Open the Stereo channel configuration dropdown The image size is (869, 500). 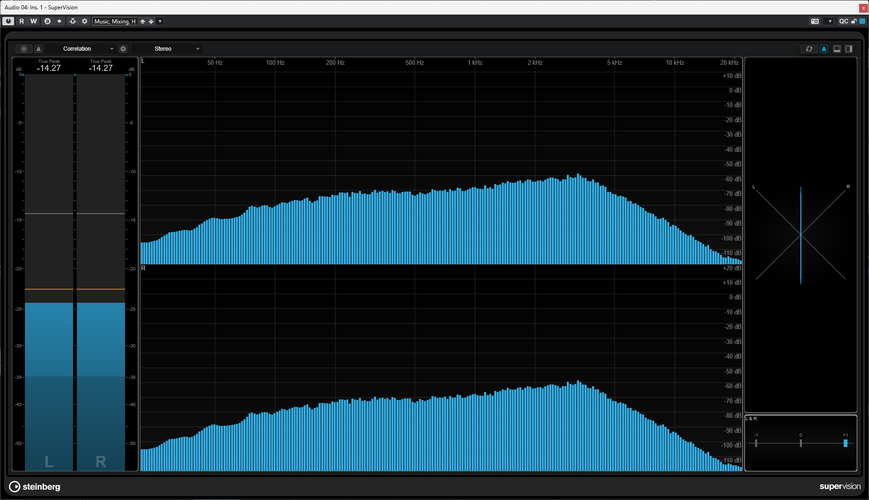coord(167,49)
